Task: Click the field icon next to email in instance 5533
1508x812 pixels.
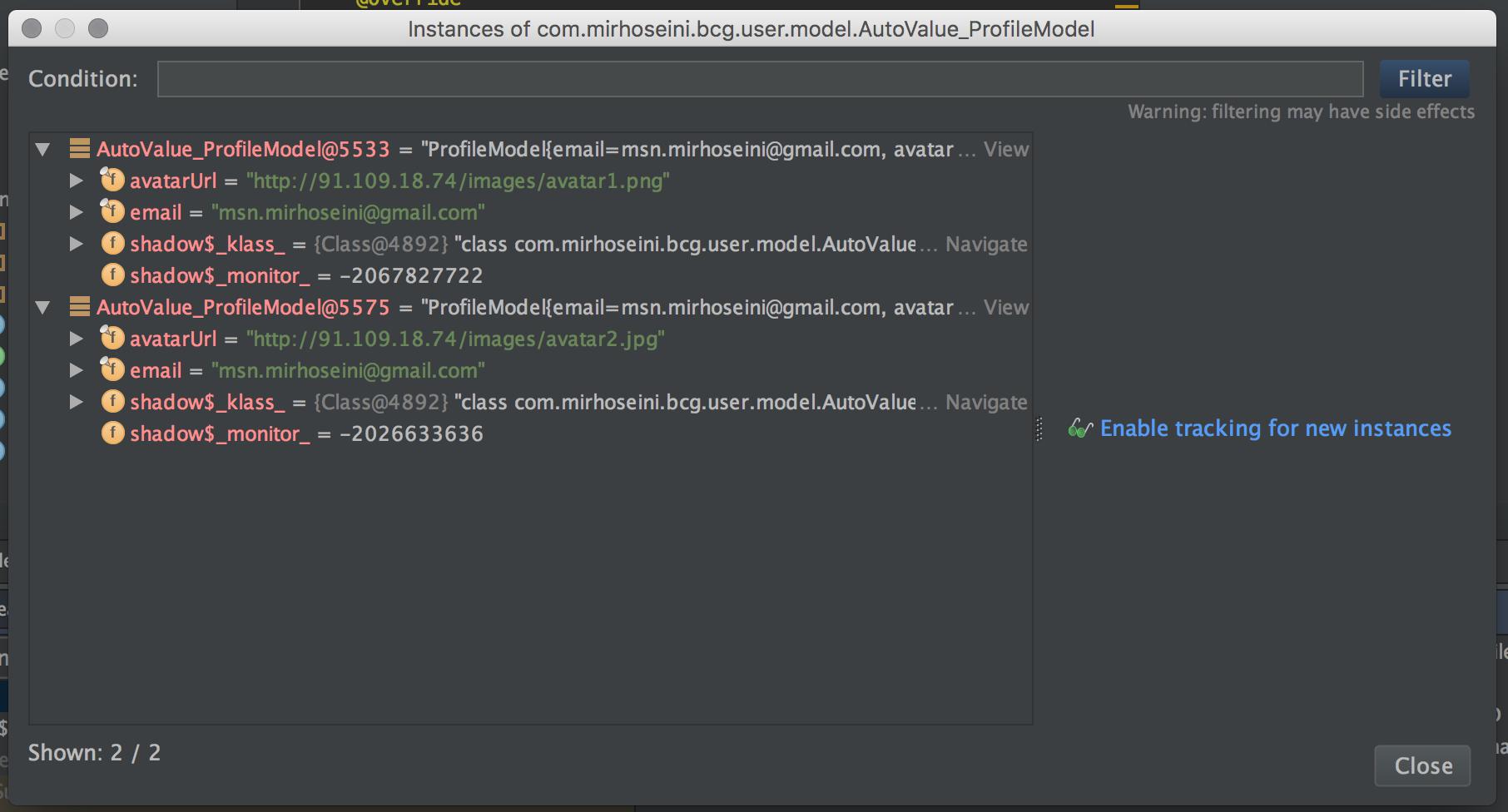Action: [x=112, y=212]
